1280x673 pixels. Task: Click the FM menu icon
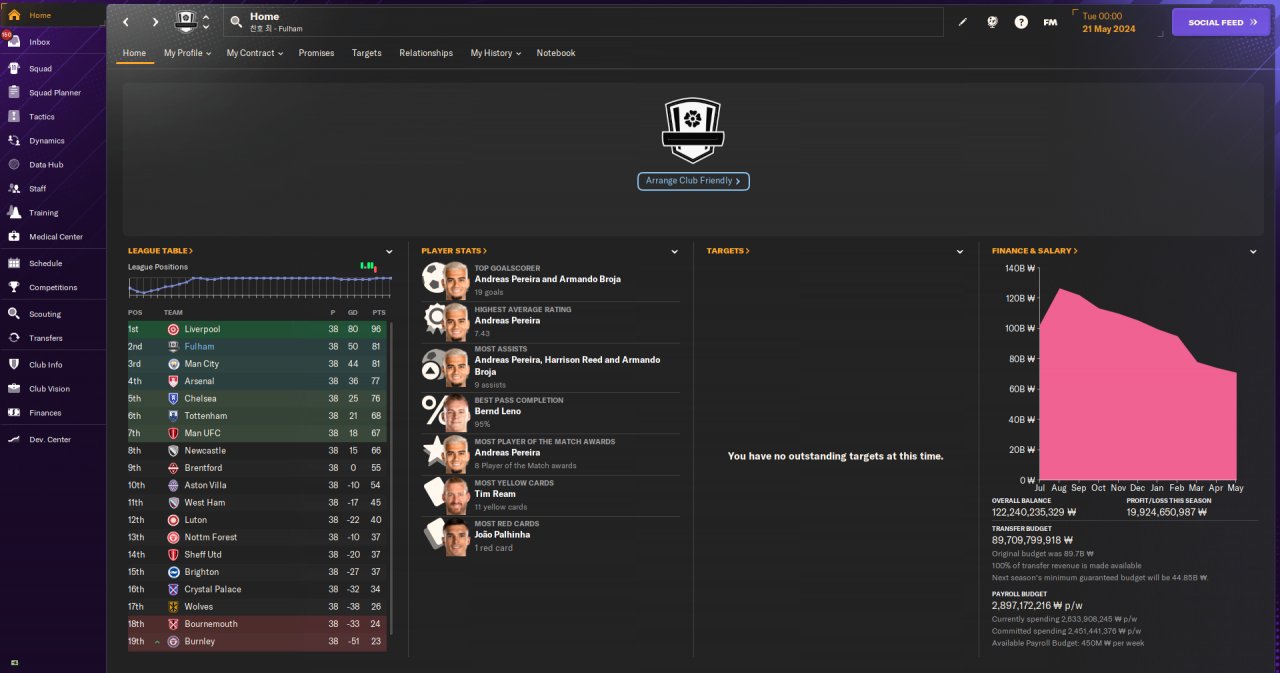pos(1050,22)
